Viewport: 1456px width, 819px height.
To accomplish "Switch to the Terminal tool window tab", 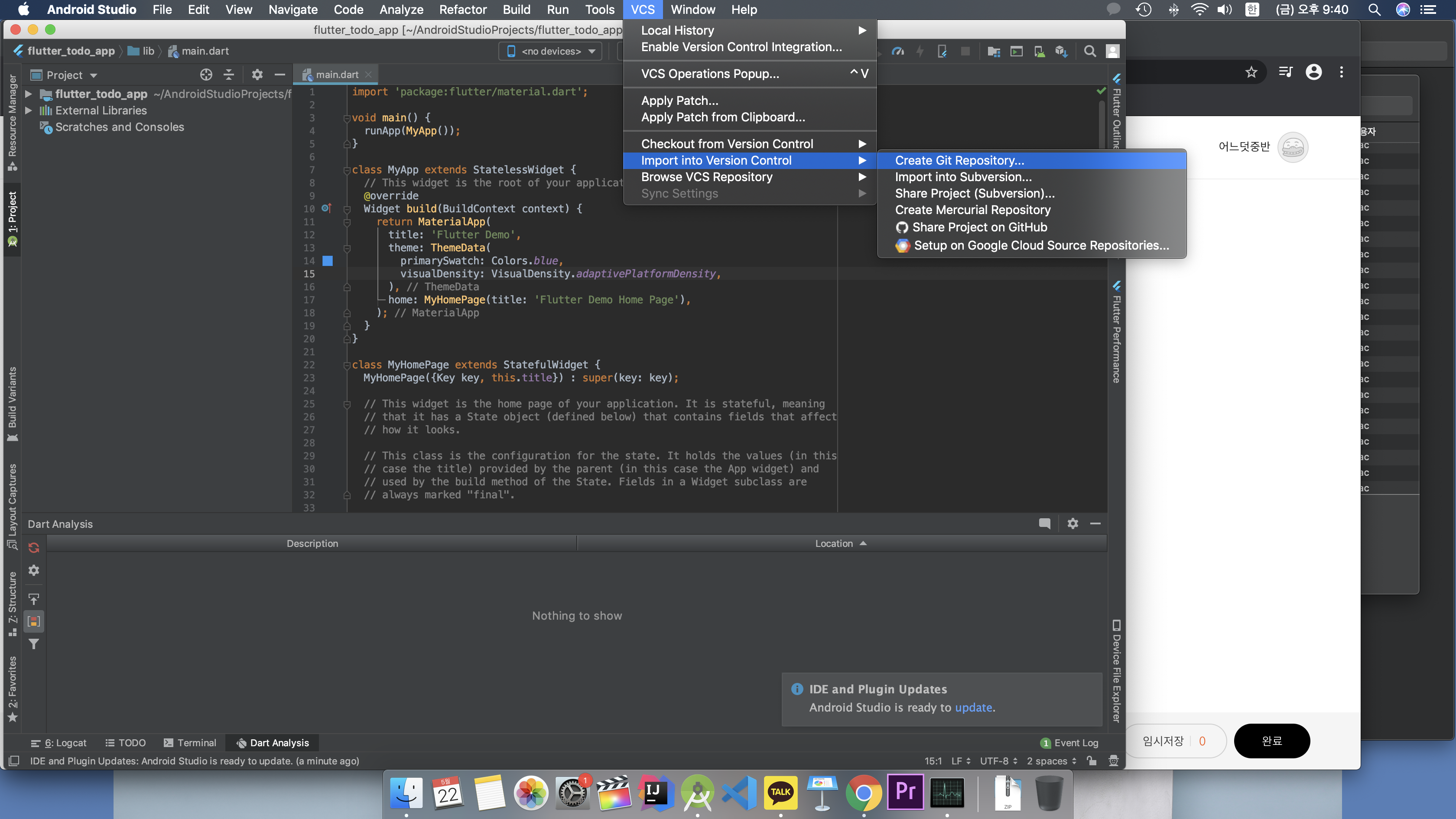I will (x=190, y=743).
